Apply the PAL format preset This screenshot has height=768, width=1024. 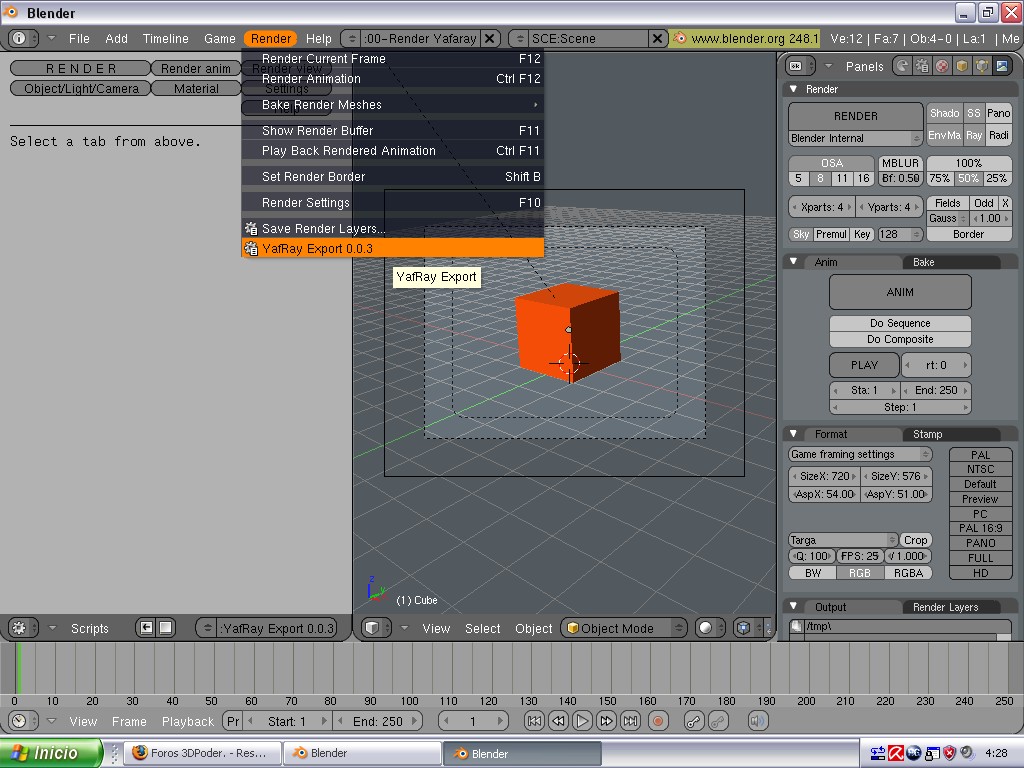click(x=980, y=455)
